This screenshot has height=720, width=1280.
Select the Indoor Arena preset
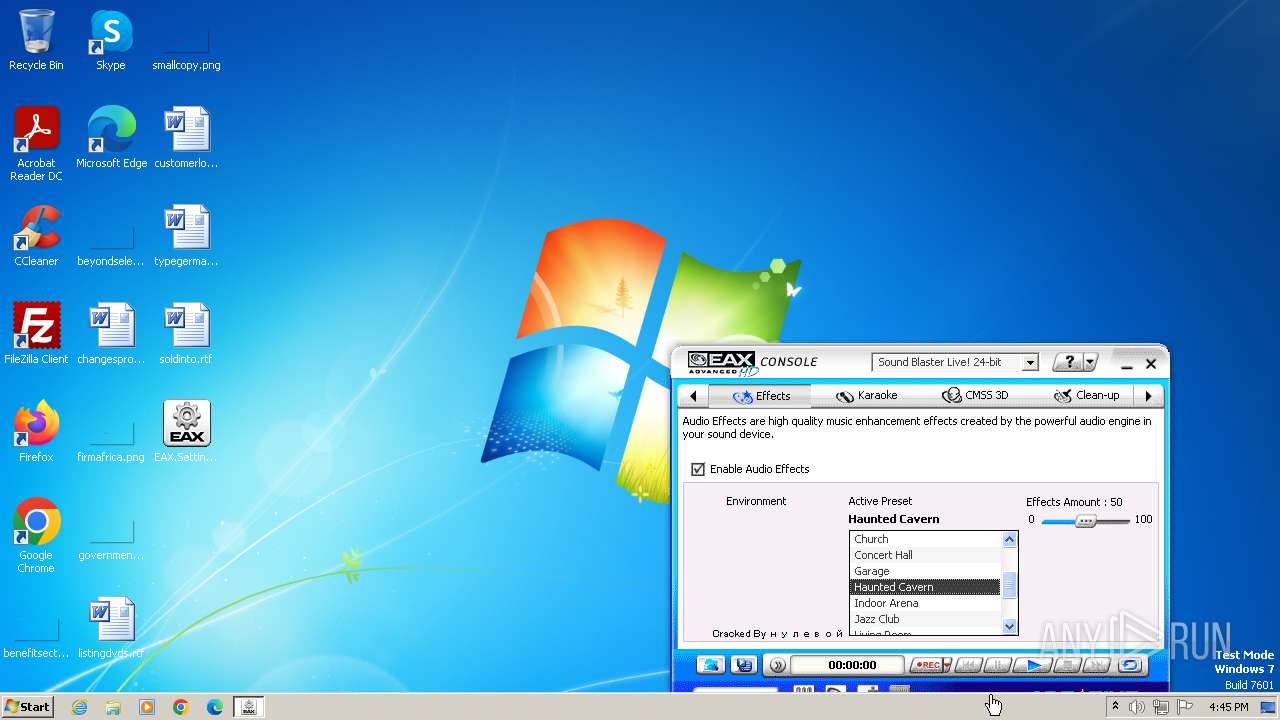924,603
